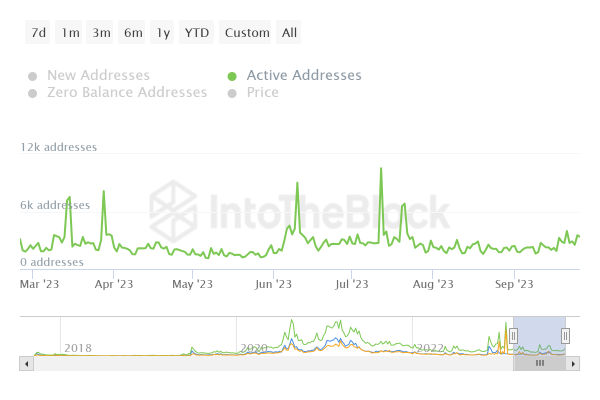Toggle Zero Balance Addresses series on
This screenshot has height=400, width=600.
[x=127, y=92]
